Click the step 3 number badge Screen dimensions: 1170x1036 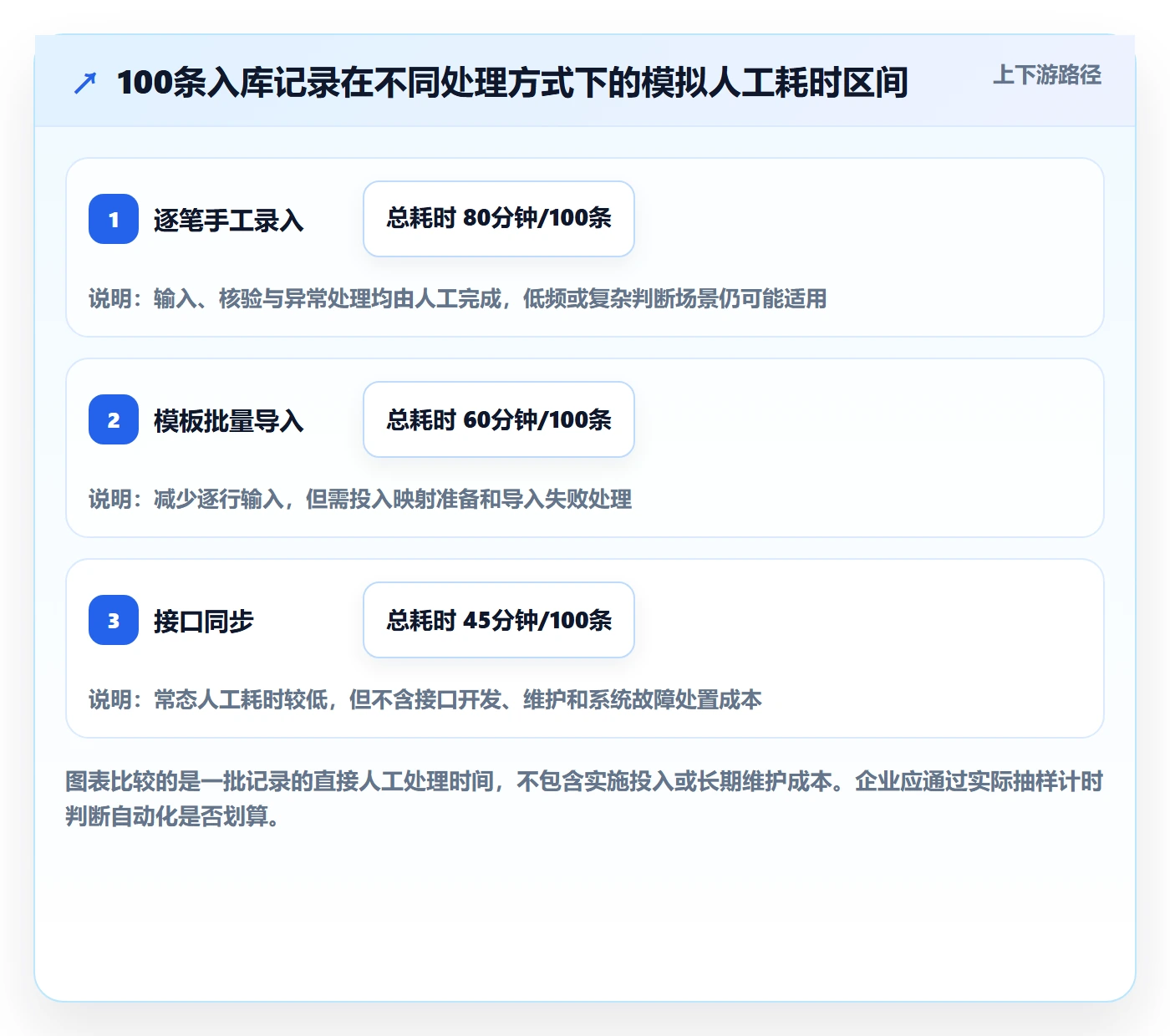(114, 620)
